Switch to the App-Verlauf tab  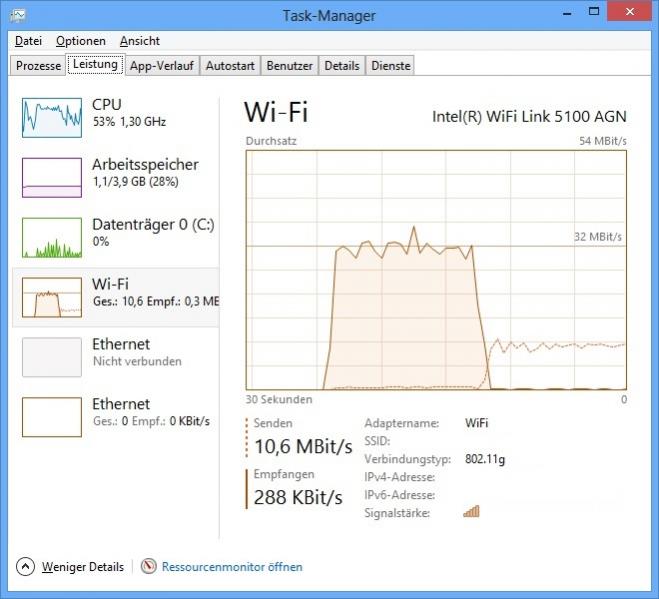click(x=162, y=66)
